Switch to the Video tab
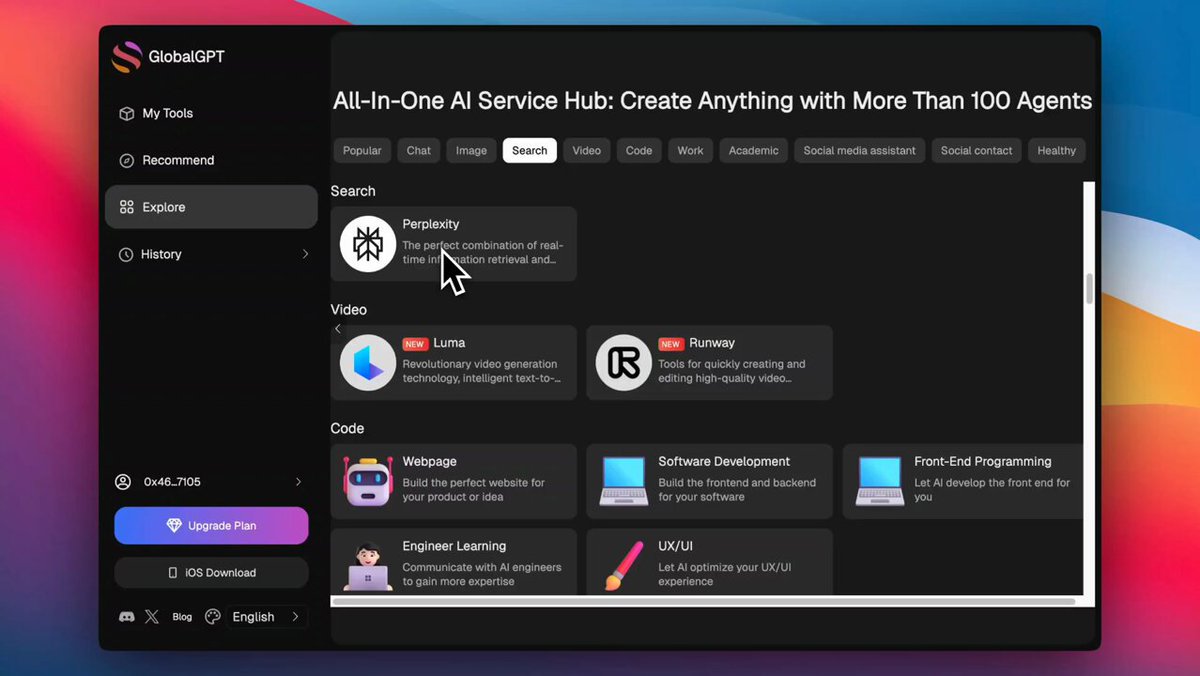The width and height of the screenshot is (1200, 676). pos(587,151)
